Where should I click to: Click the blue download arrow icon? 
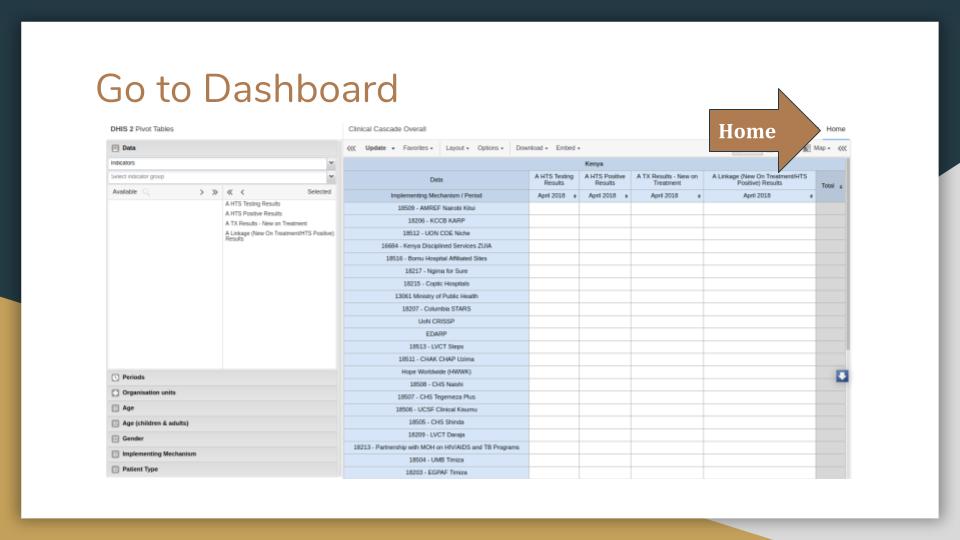[x=842, y=376]
